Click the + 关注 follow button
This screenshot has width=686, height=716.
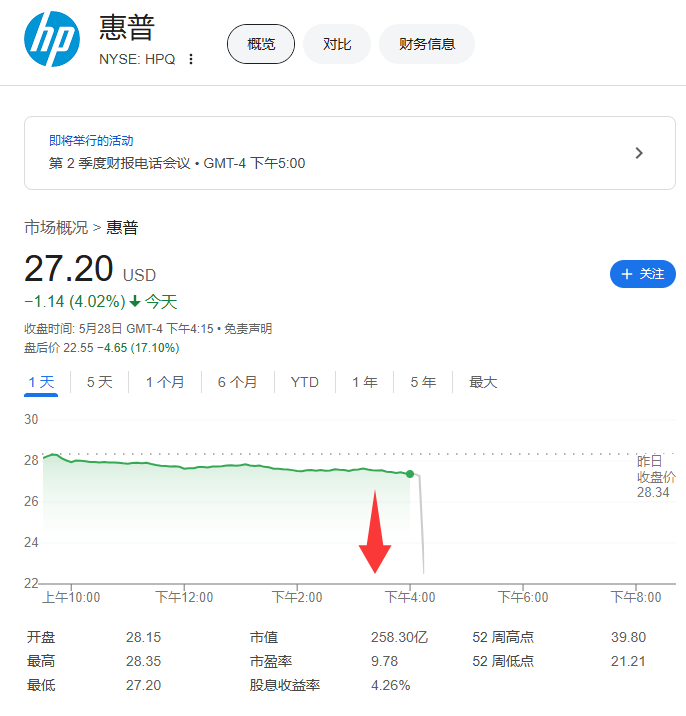(x=643, y=274)
